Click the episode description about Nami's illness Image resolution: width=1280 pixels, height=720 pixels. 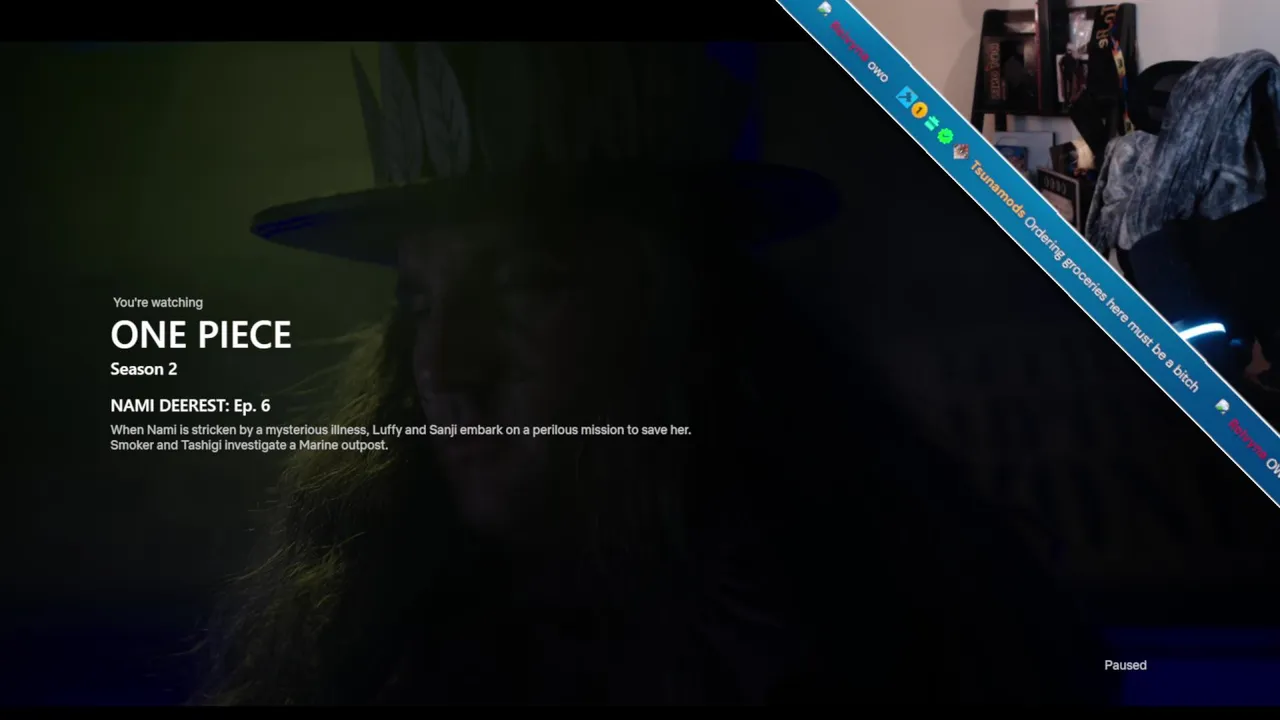pos(400,437)
